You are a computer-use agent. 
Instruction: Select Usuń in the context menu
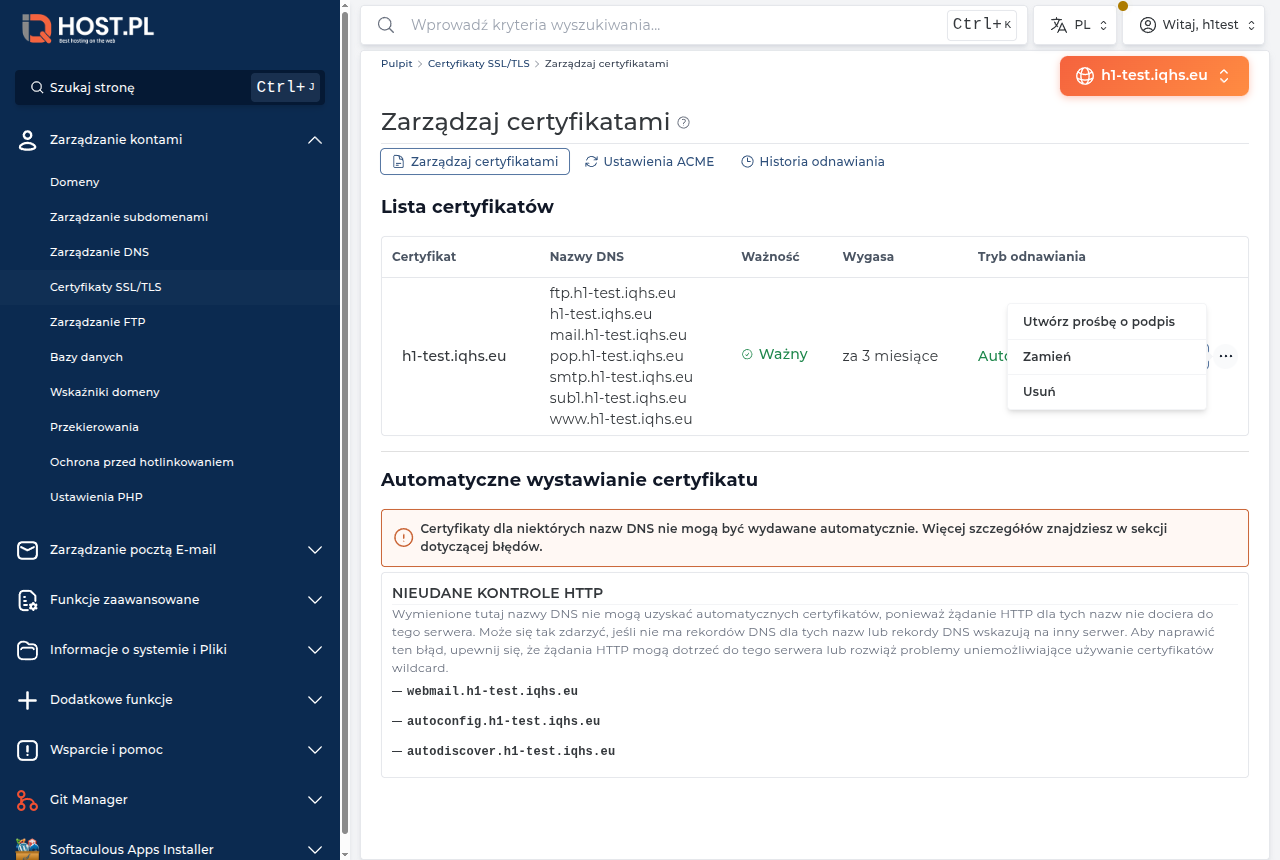pos(1107,392)
